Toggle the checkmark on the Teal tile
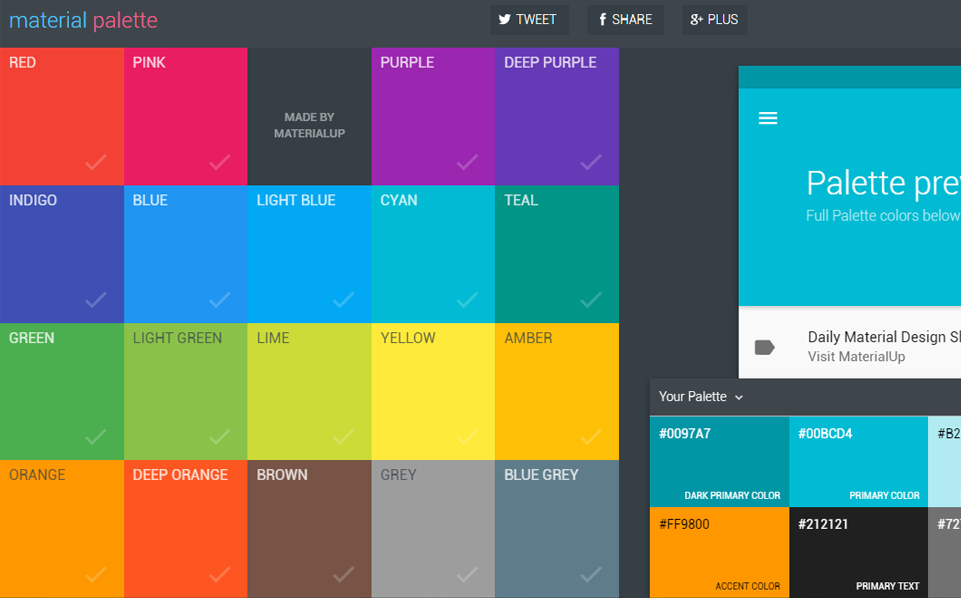Screen dimensions: 961x598 click(591, 299)
